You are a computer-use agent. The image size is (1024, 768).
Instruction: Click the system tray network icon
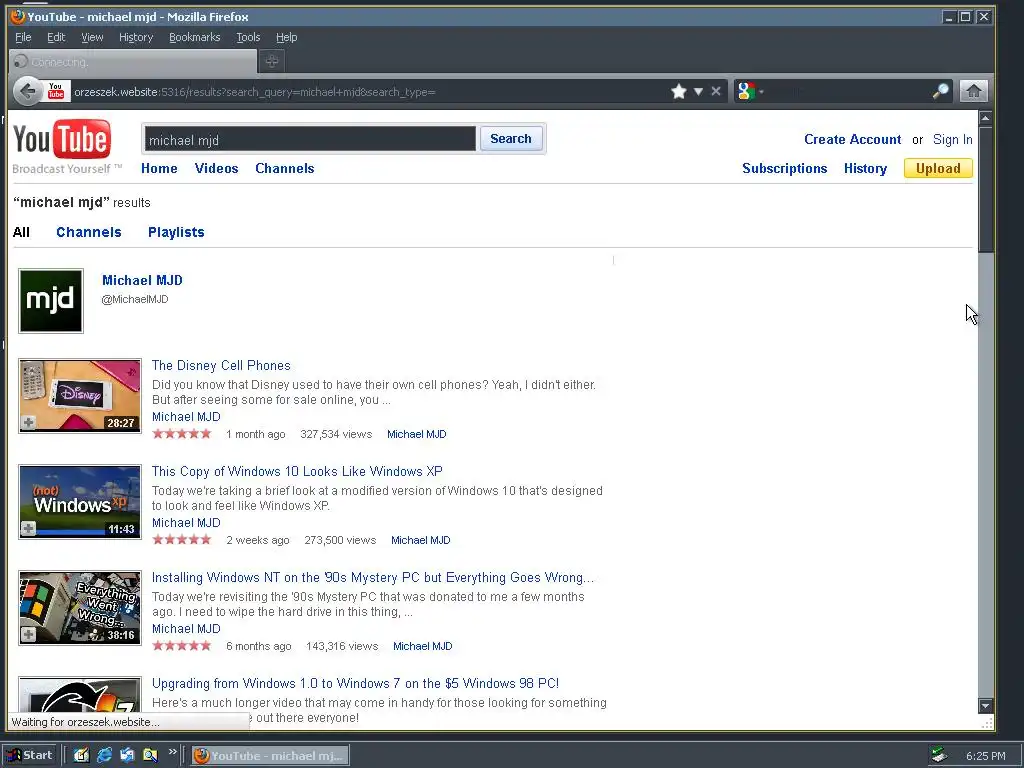tap(939, 756)
